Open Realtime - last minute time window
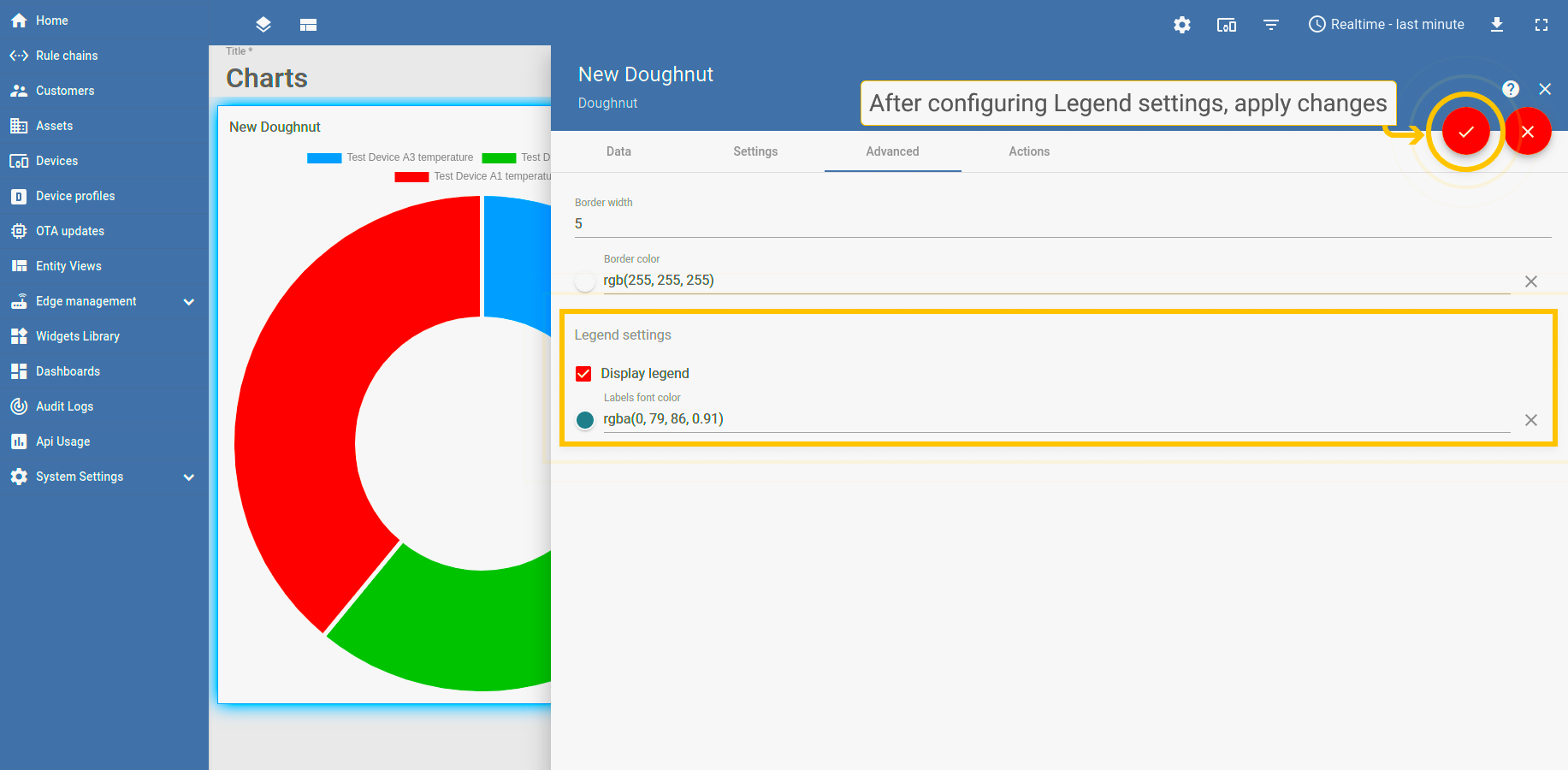 point(1387,25)
